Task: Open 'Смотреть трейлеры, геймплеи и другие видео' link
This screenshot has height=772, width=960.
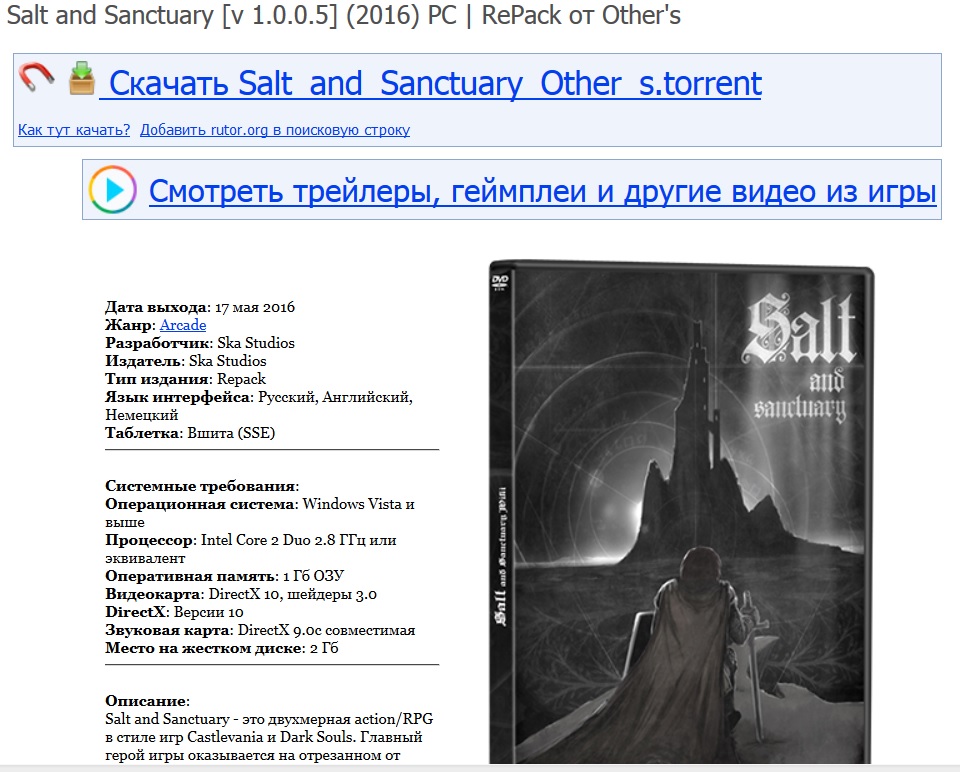Action: 542,191
